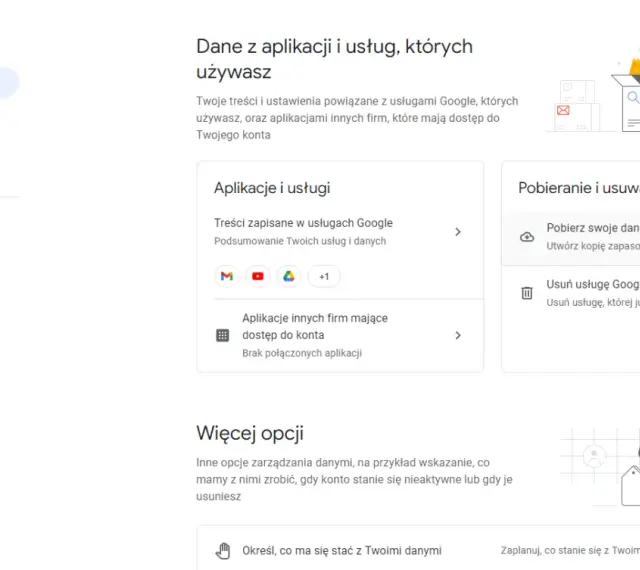This screenshot has width=640, height=570.
Task: Show the +1 additional services chip
Action: (x=324, y=276)
